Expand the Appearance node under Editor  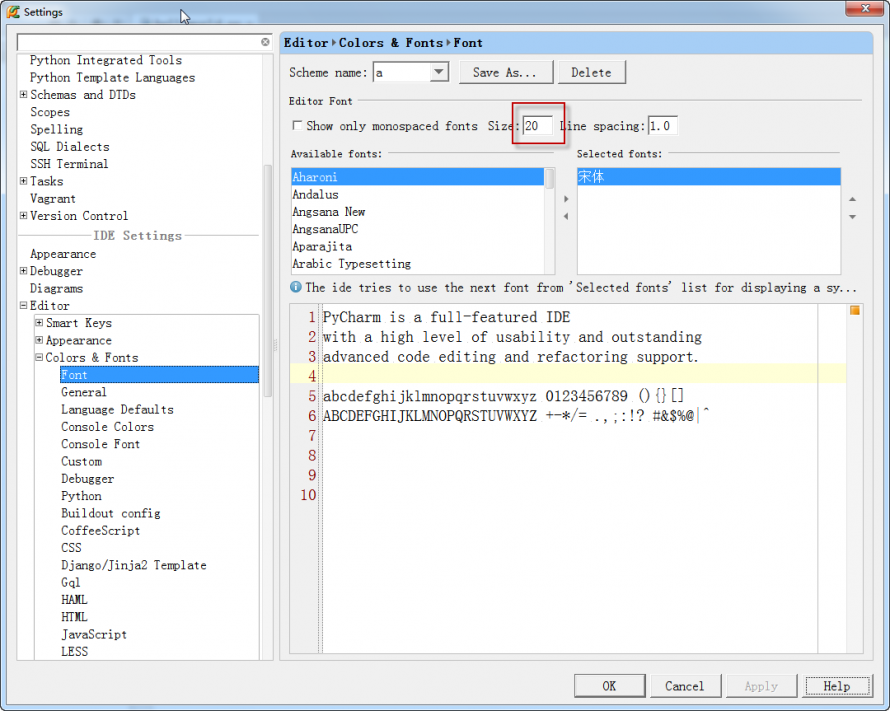coord(39,340)
